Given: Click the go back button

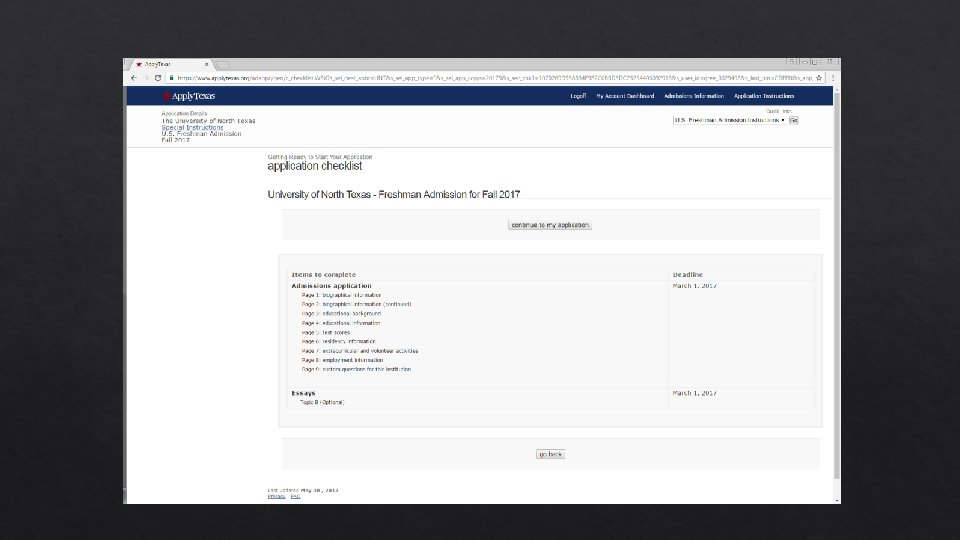Looking at the screenshot, I should 550,454.
